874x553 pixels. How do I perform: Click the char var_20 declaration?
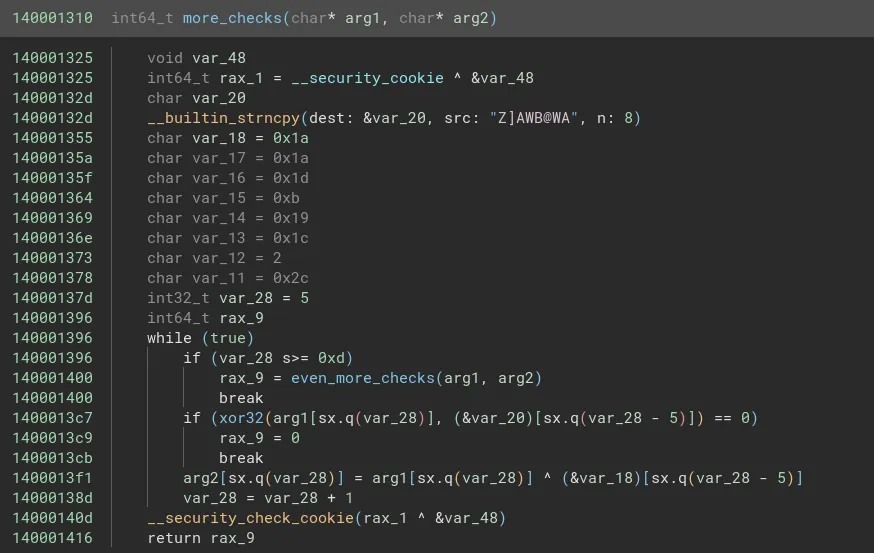196,98
